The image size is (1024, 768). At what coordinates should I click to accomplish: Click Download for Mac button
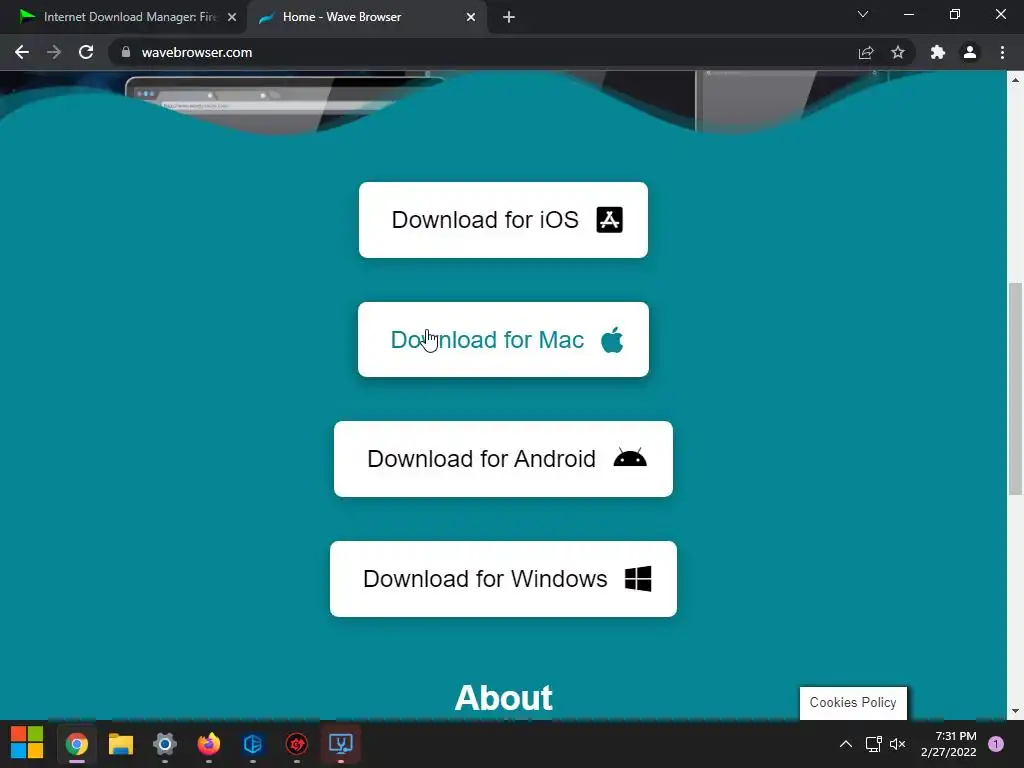(504, 340)
